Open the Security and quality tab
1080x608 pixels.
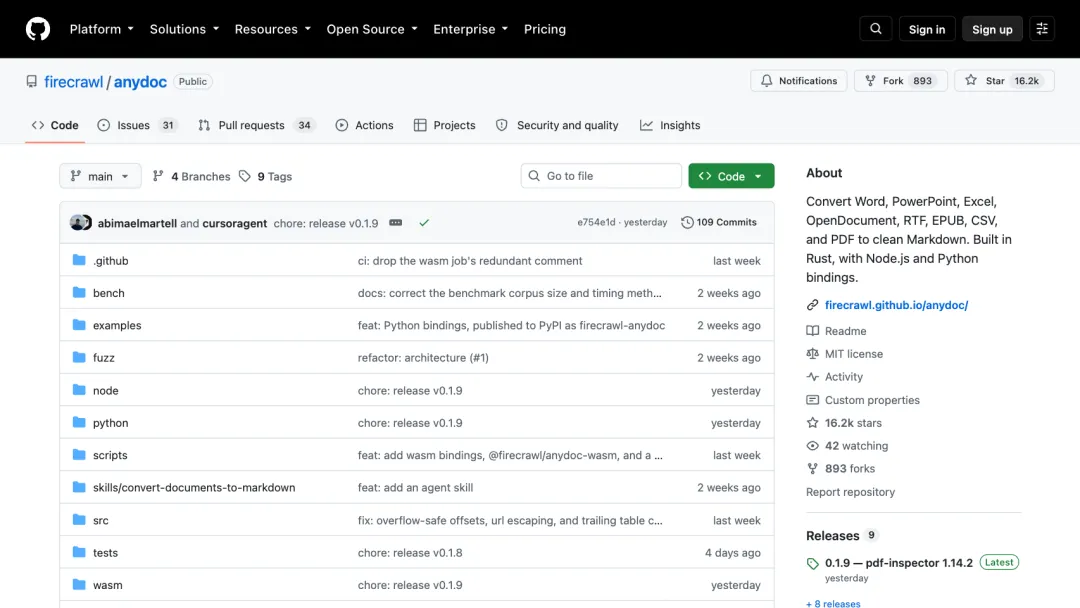coord(557,125)
